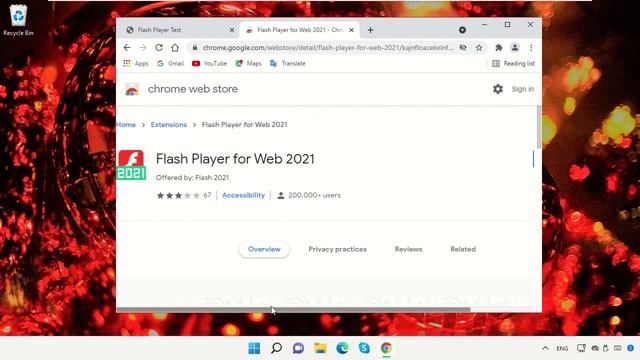
Task: Click the Flash Player 2021 extension icon
Action: click(x=131, y=165)
